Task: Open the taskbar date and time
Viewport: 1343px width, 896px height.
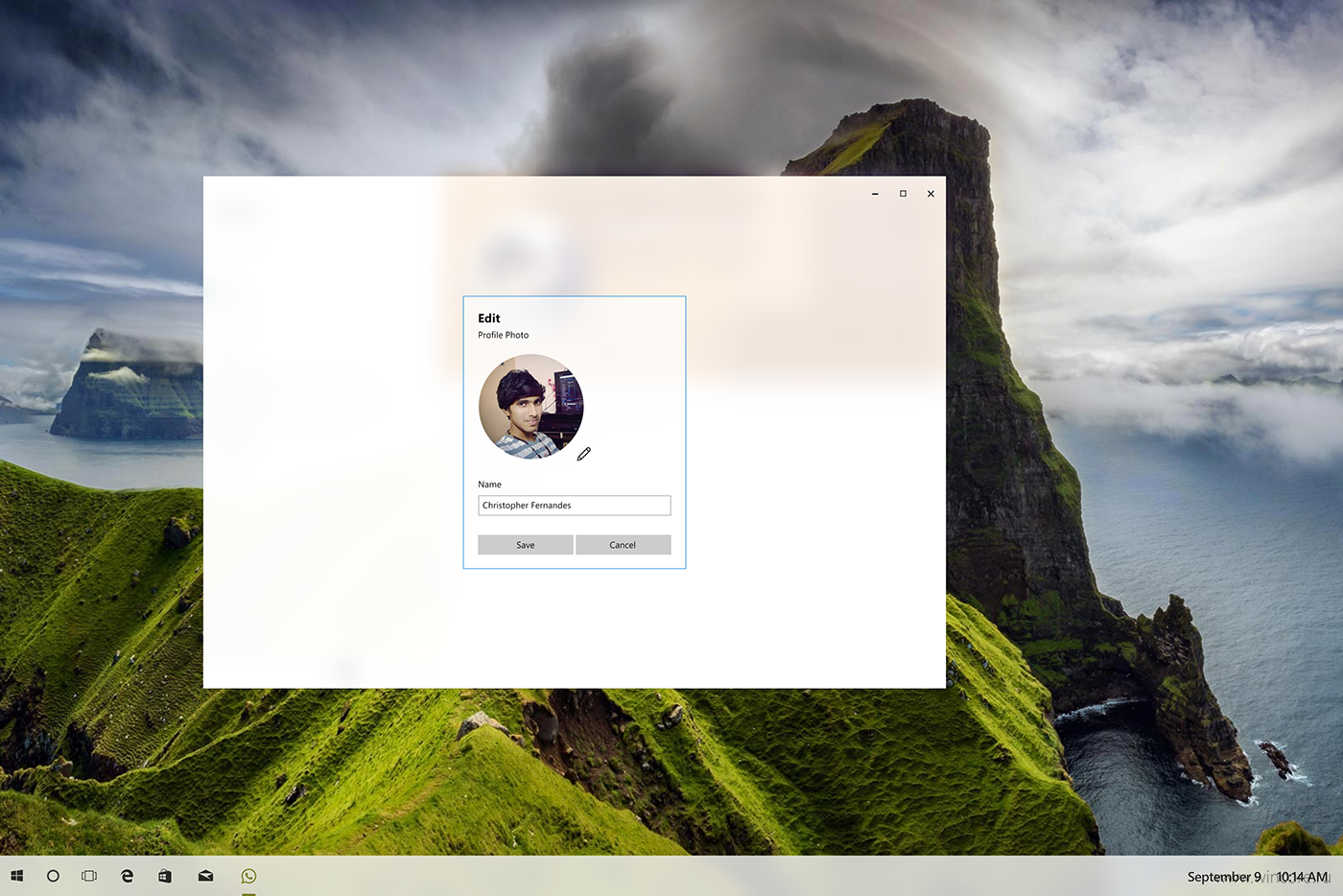Action: (x=1258, y=877)
